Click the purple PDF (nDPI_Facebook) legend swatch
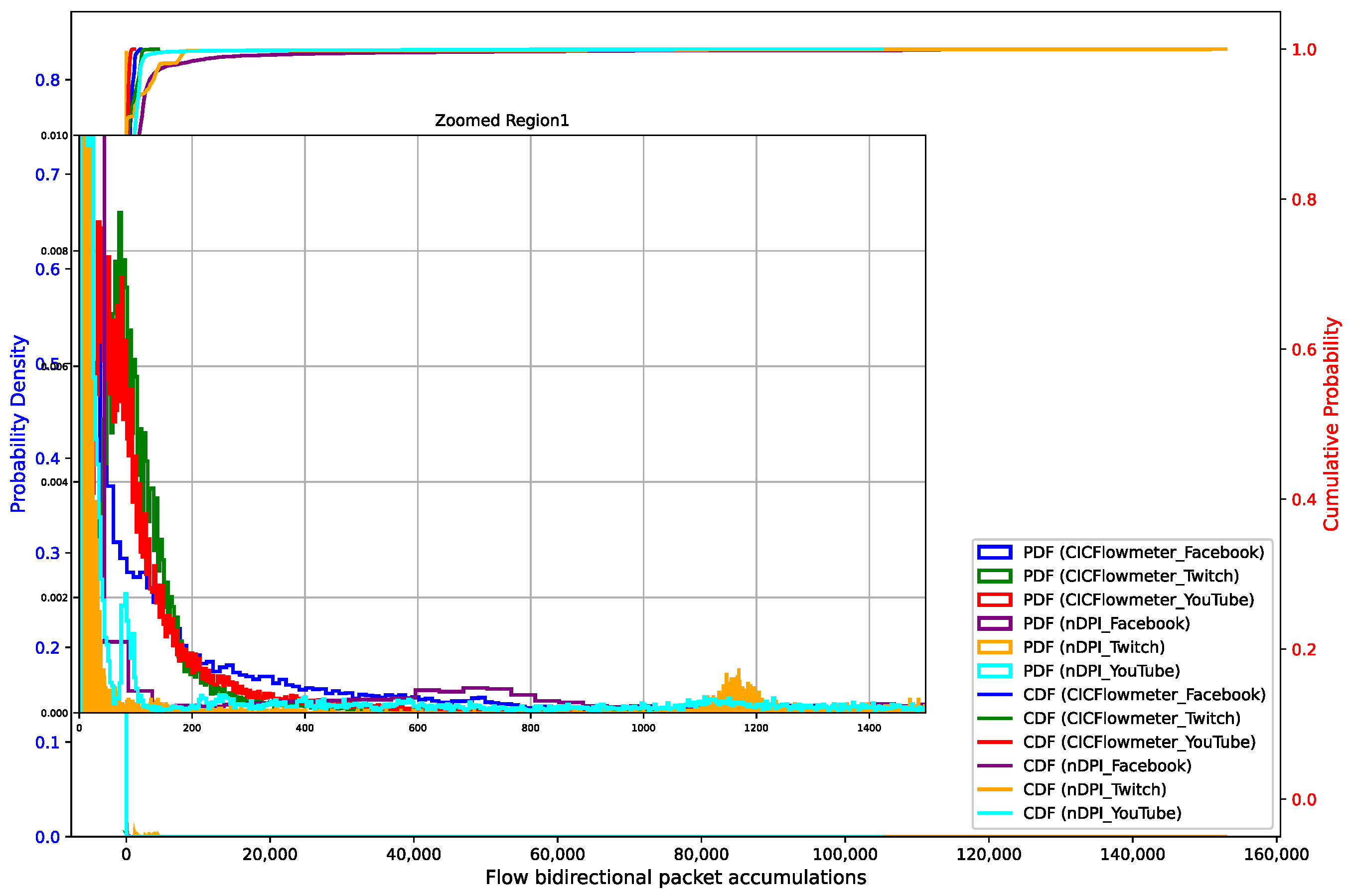The width and height of the screenshot is (1350, 896). [994, 623]
